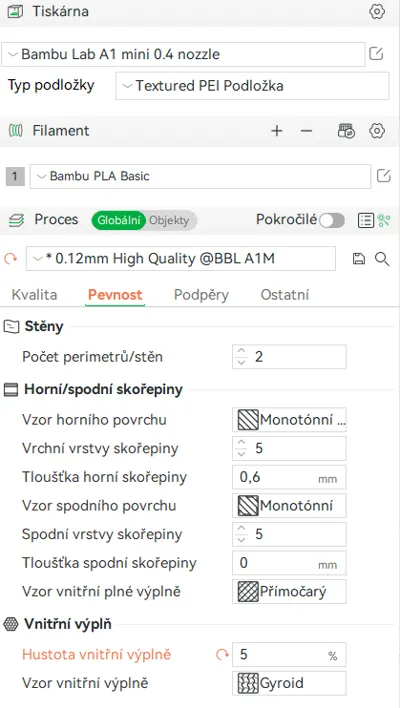This screenshot has height=708, width=400.
Task: Switch process scope to Objekty
Action: (169, 220)
